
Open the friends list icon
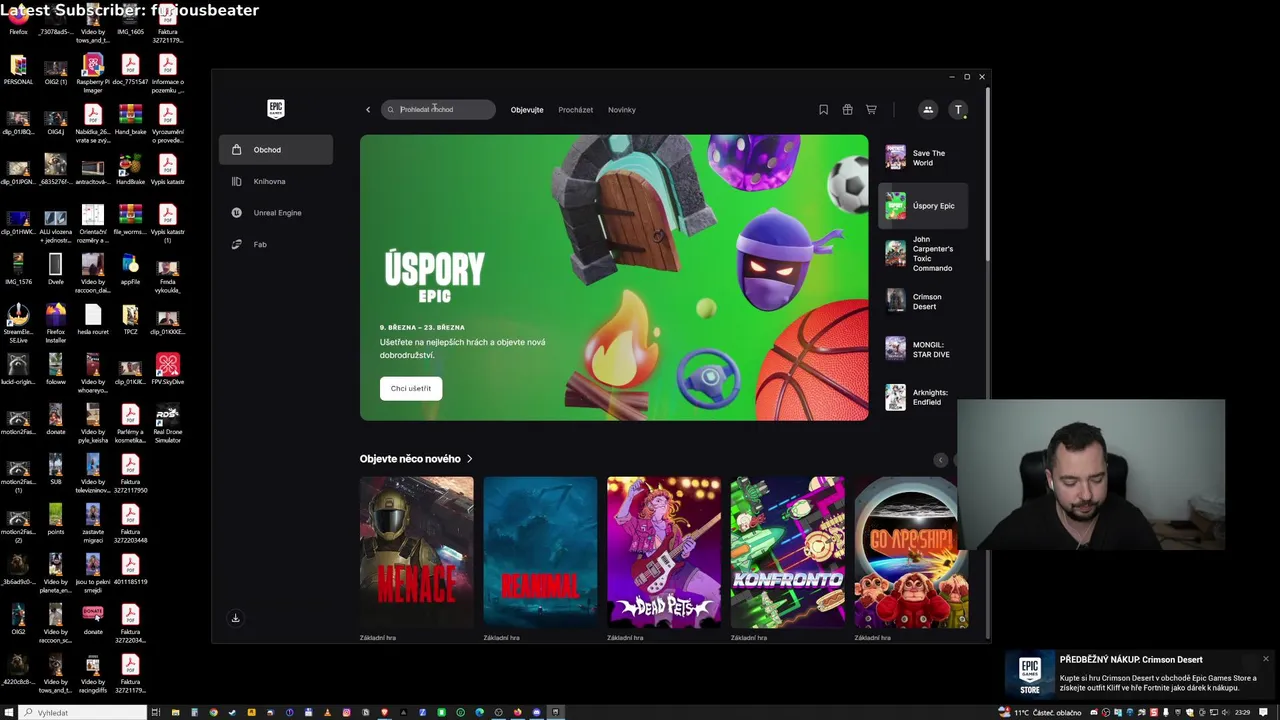pyautogui.click(x=928, y=110)
